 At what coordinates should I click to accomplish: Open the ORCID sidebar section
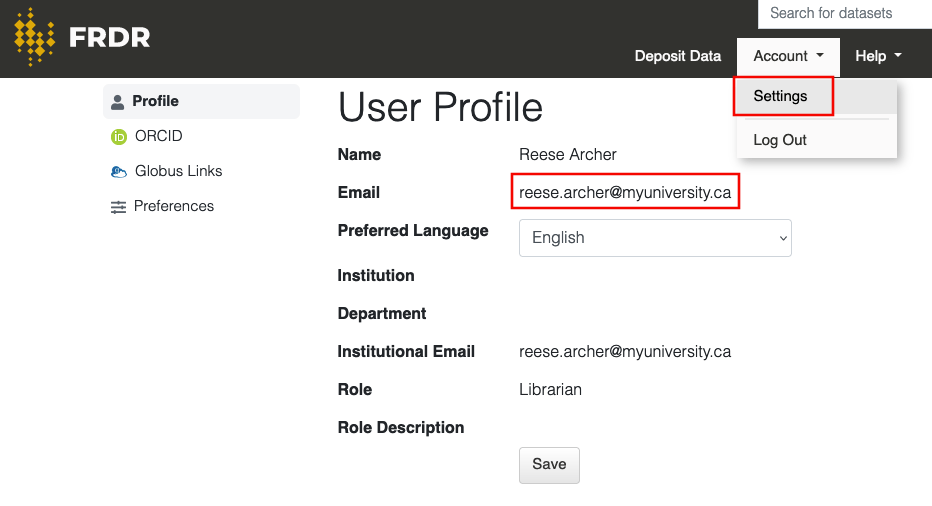click(201, 136)
